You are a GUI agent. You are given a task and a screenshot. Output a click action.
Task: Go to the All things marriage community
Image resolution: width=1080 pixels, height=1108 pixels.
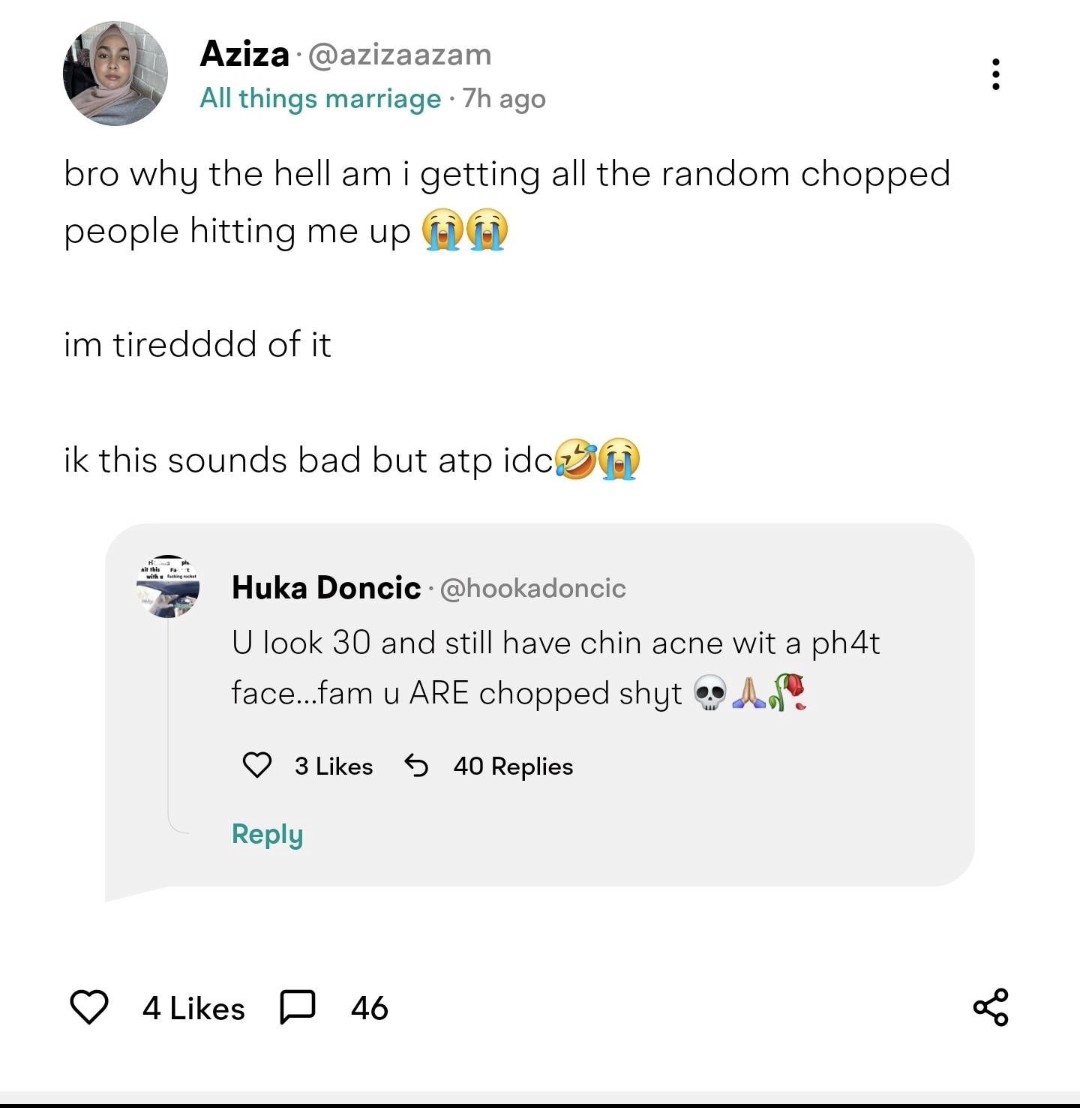(x=320, y=99)
